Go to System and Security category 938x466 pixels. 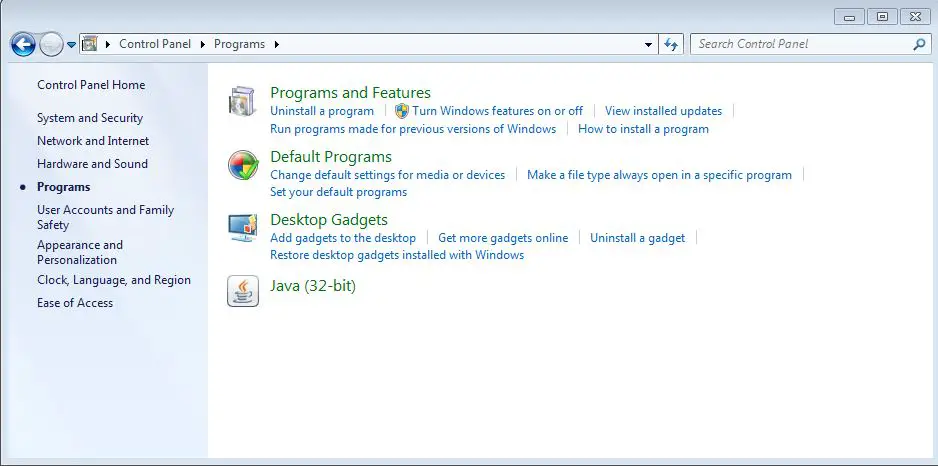90,118
